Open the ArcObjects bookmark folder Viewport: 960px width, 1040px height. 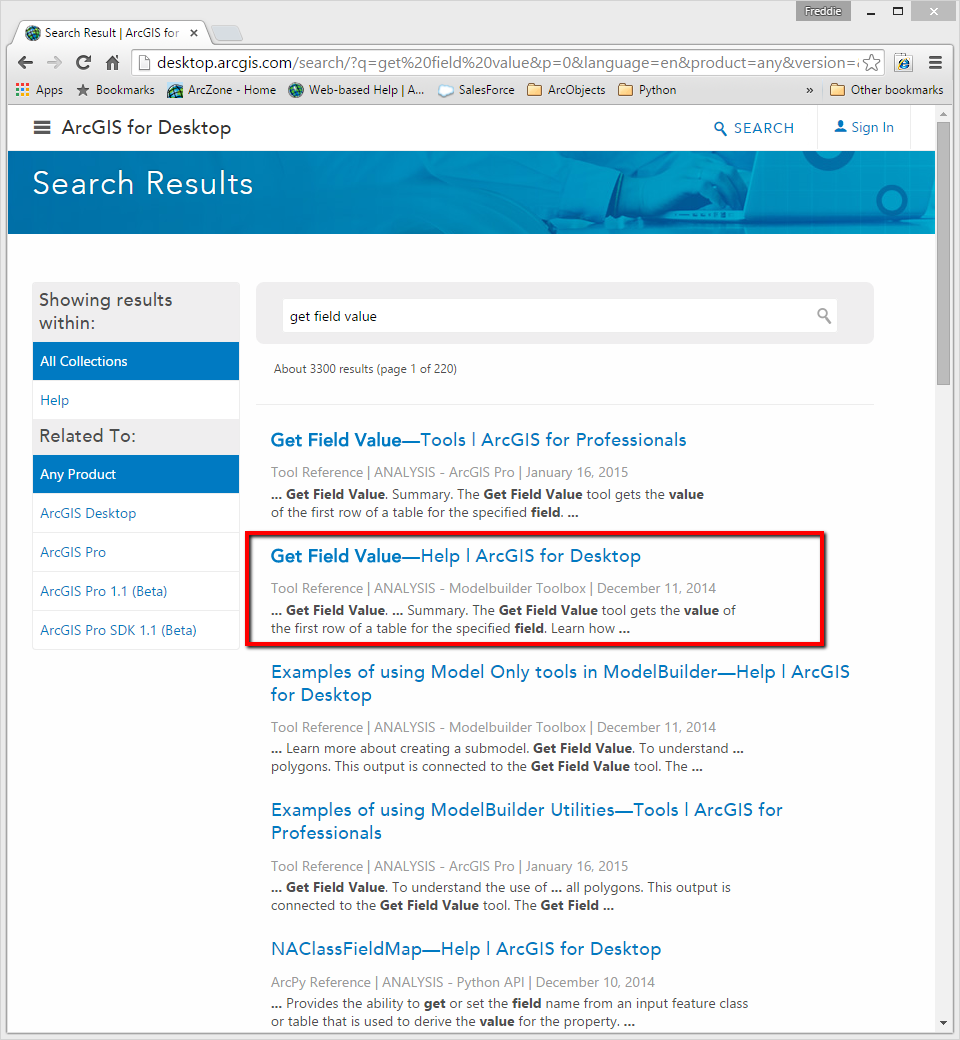tap(566, 90)
